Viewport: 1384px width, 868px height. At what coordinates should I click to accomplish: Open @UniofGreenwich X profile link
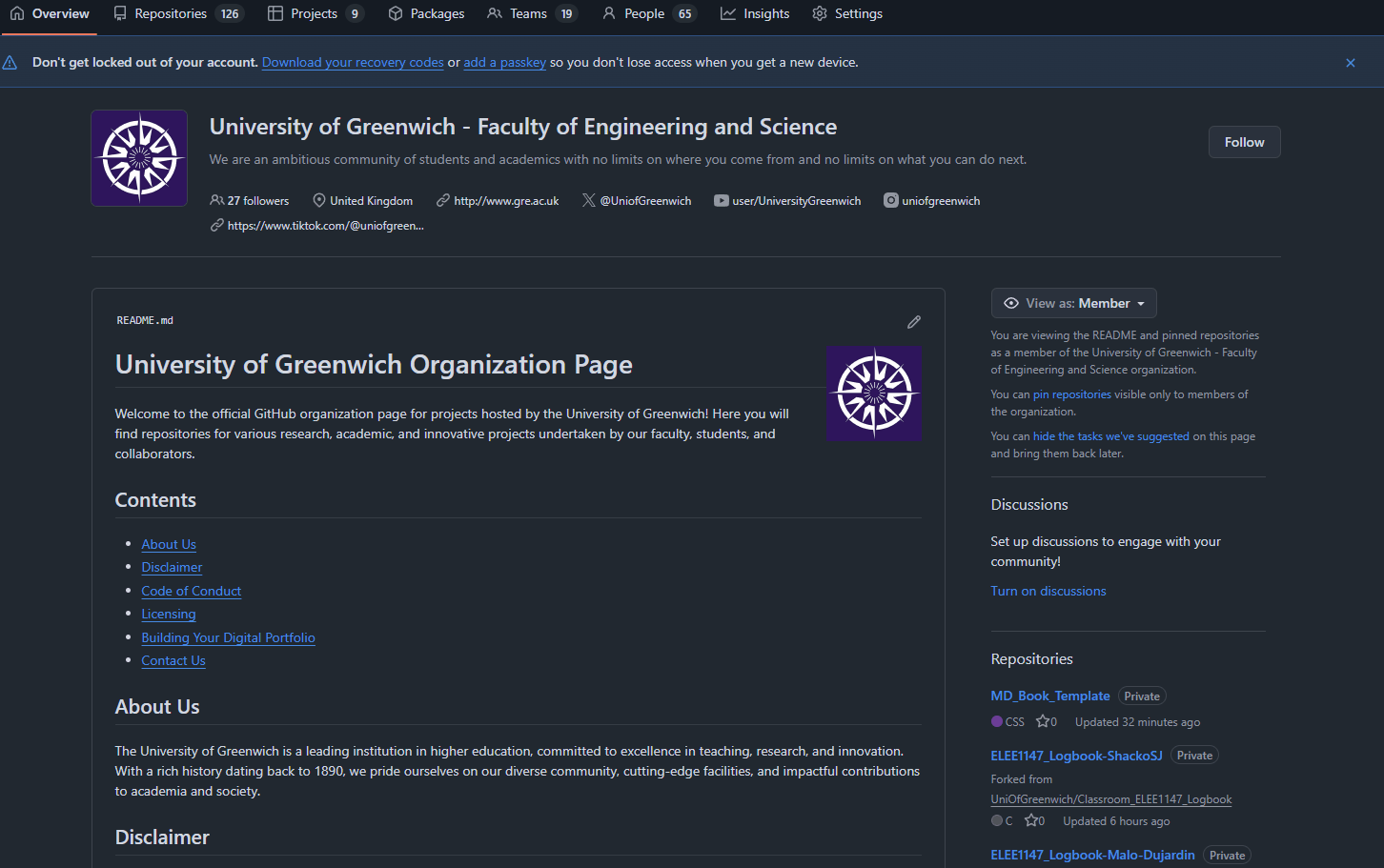[x=645, y=201]
